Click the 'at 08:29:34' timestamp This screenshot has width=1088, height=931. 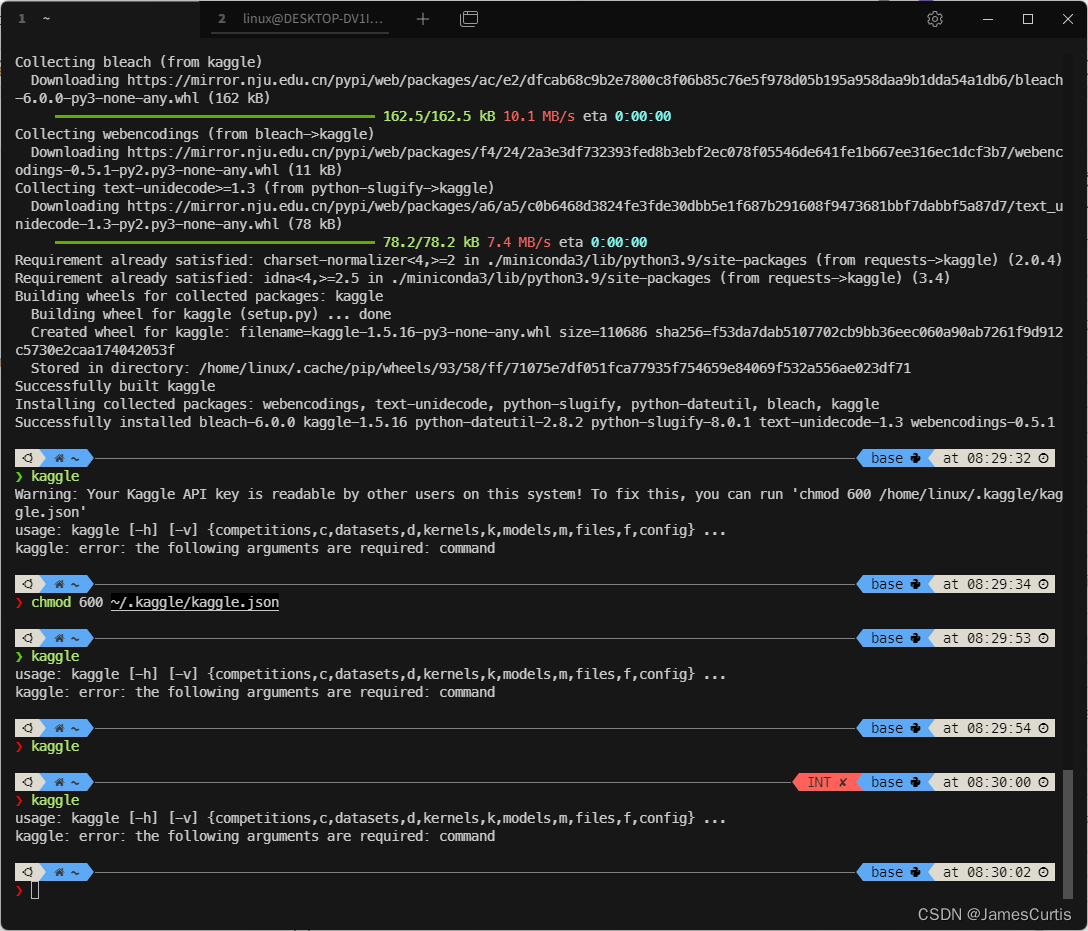pos(987,584)
